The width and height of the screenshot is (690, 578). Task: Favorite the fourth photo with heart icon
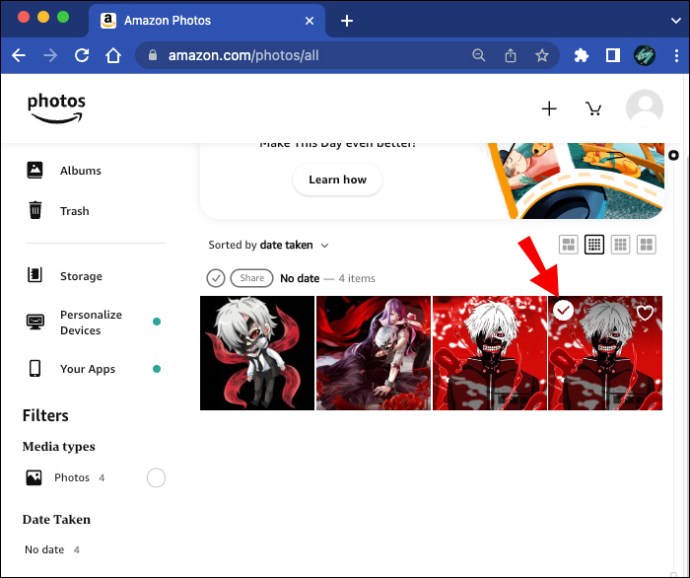pyautogui.click(x=645, y=313)
